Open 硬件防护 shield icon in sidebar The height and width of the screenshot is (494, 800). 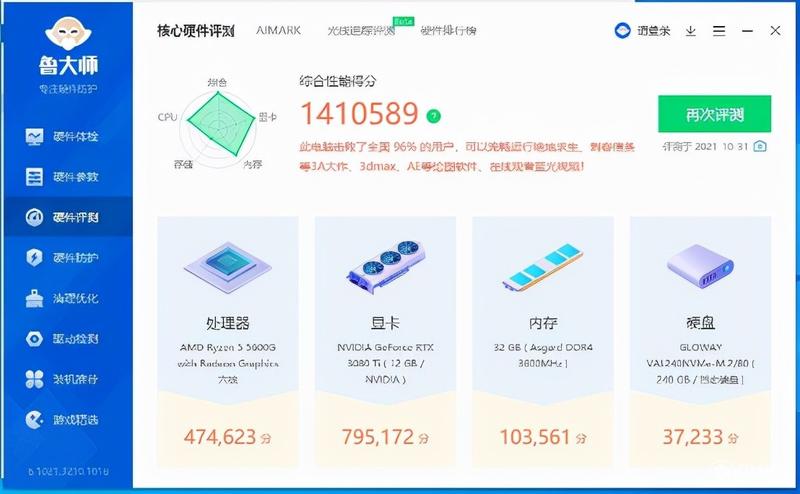pyautogui.click(x=34, y=258)
